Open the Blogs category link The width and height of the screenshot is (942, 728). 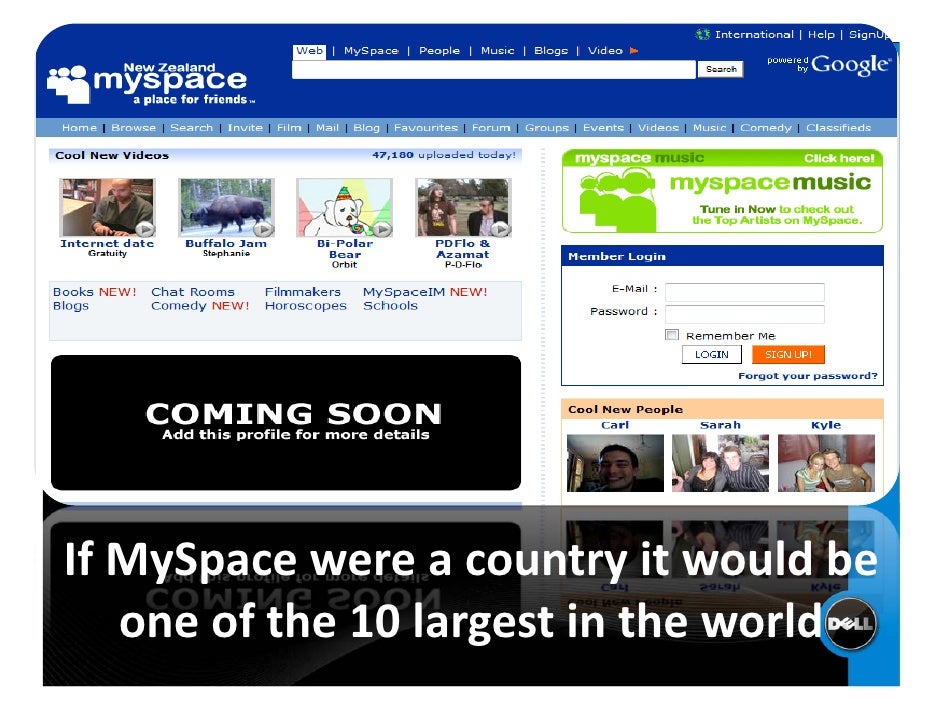click(71, 306)
